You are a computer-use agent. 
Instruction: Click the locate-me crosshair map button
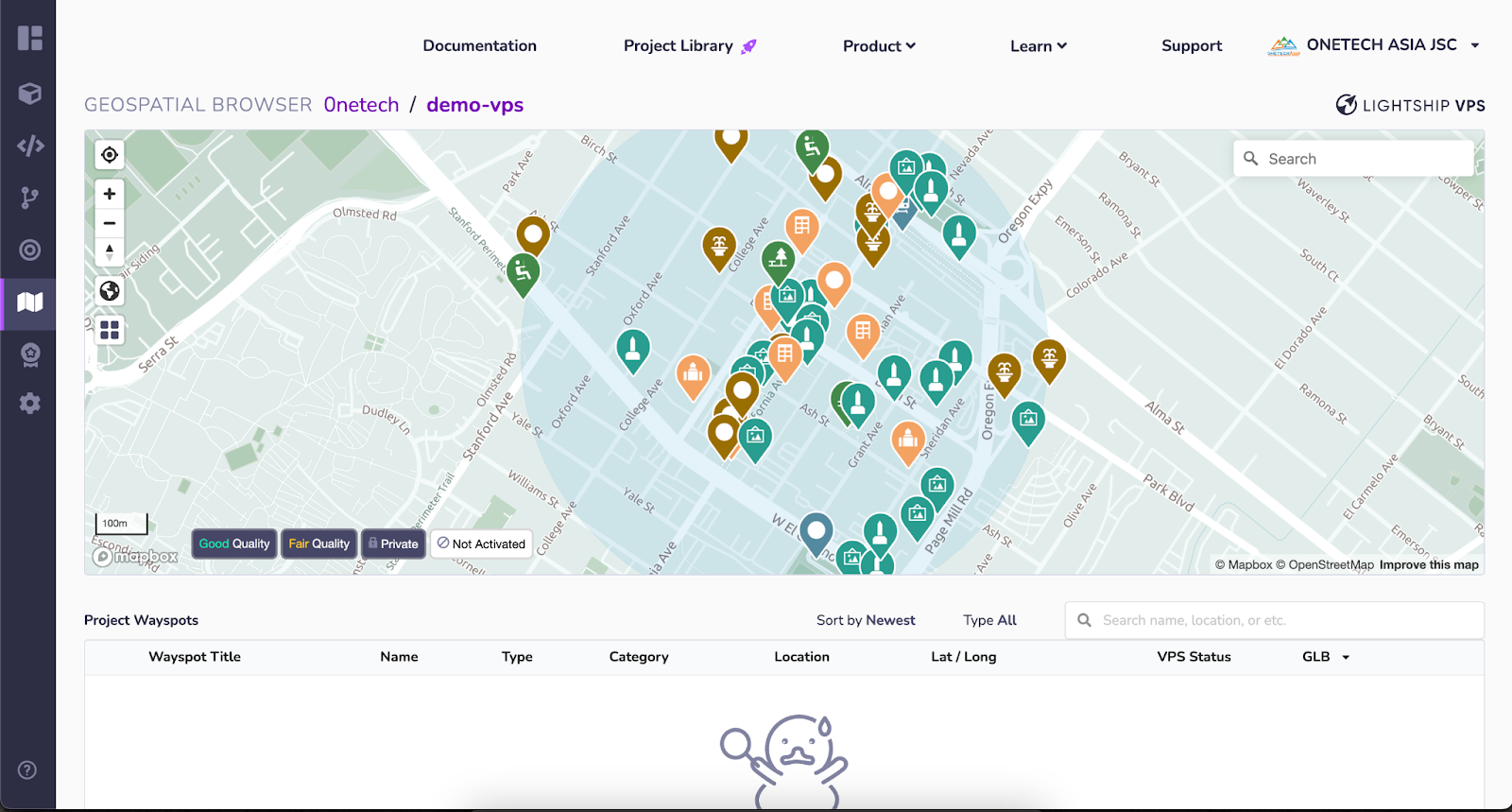pos(110,155)
